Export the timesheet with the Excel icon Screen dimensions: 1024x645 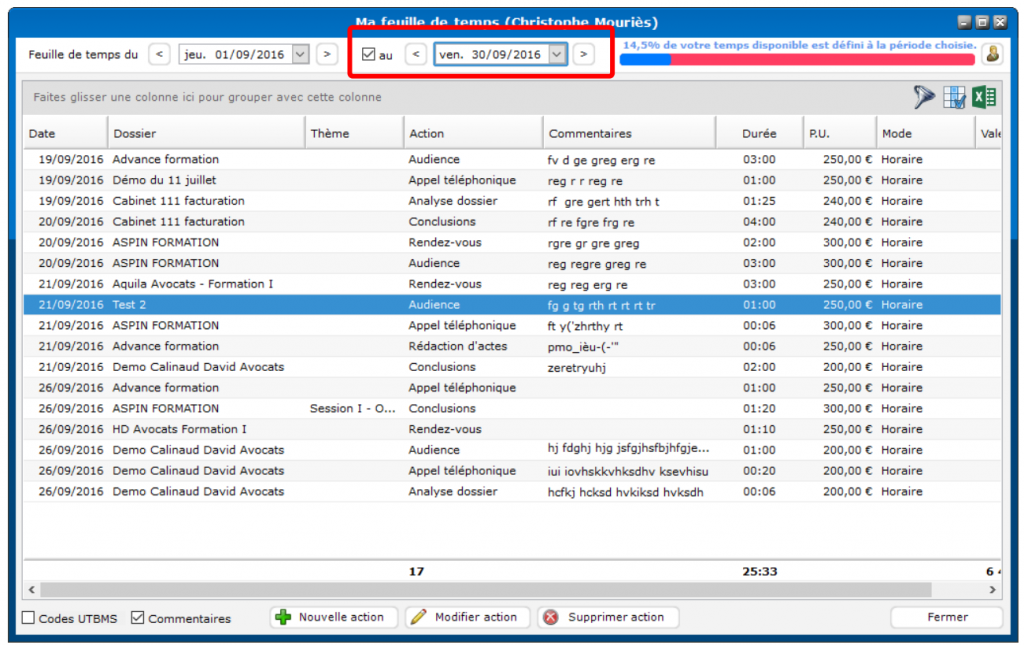coord(985,97)
